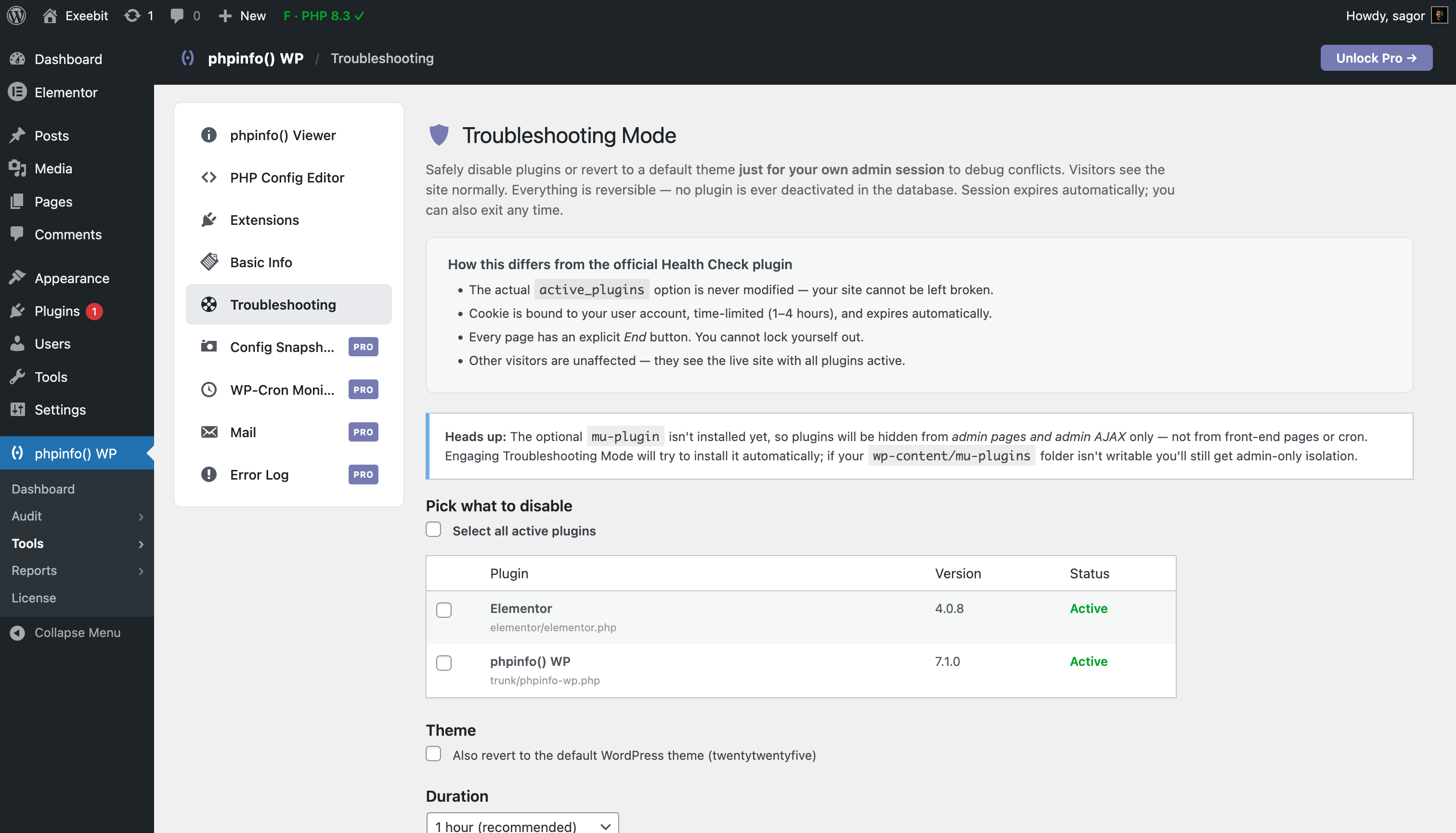Viewport: 1456px width, 833px height.
Task: Click the Settings sliders icon
Action: pos(18,410)
